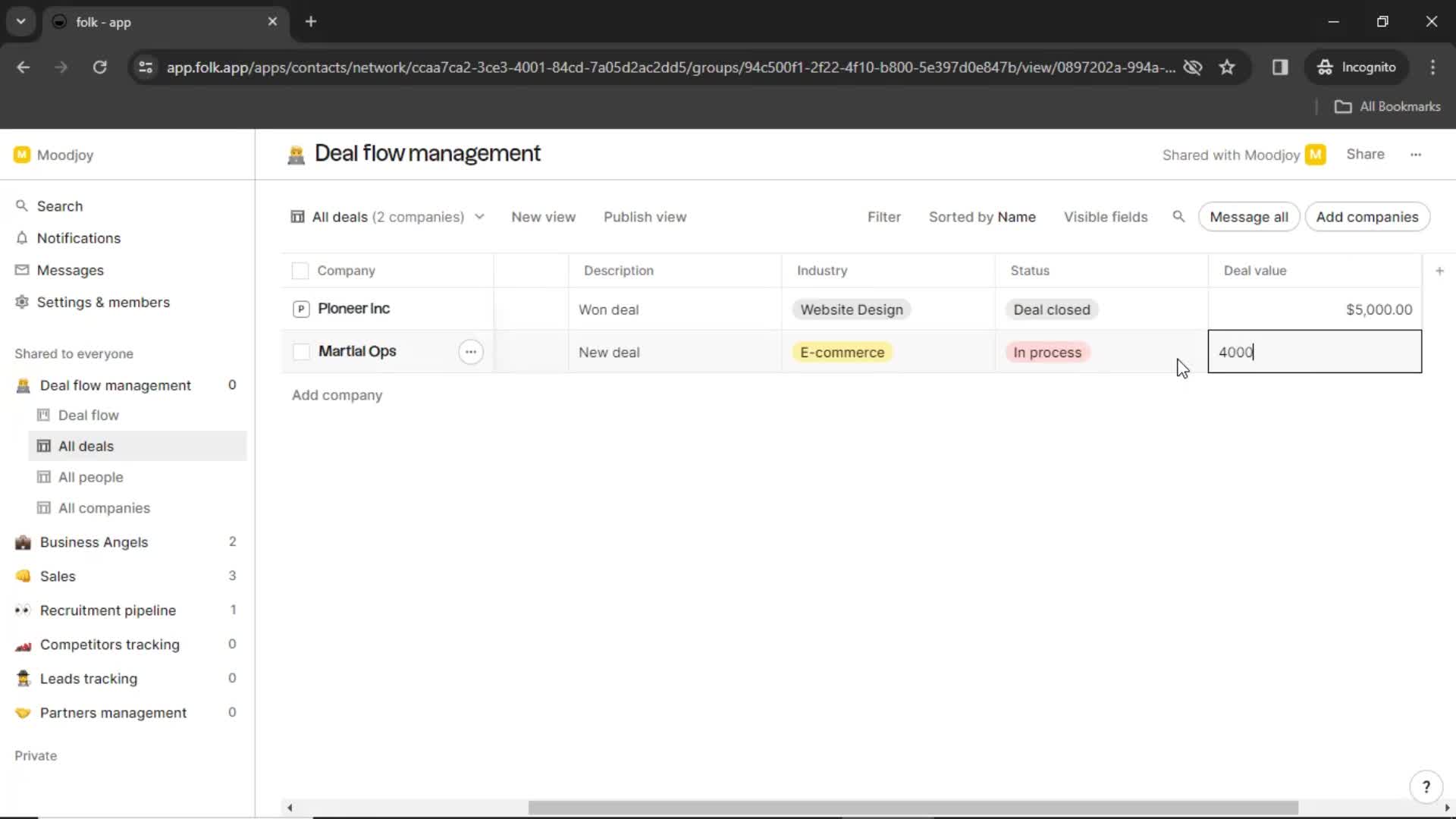Open Messages section
Image resolution: width=1456 pixels, height=819 pixels.
click(x=70, y=270)
